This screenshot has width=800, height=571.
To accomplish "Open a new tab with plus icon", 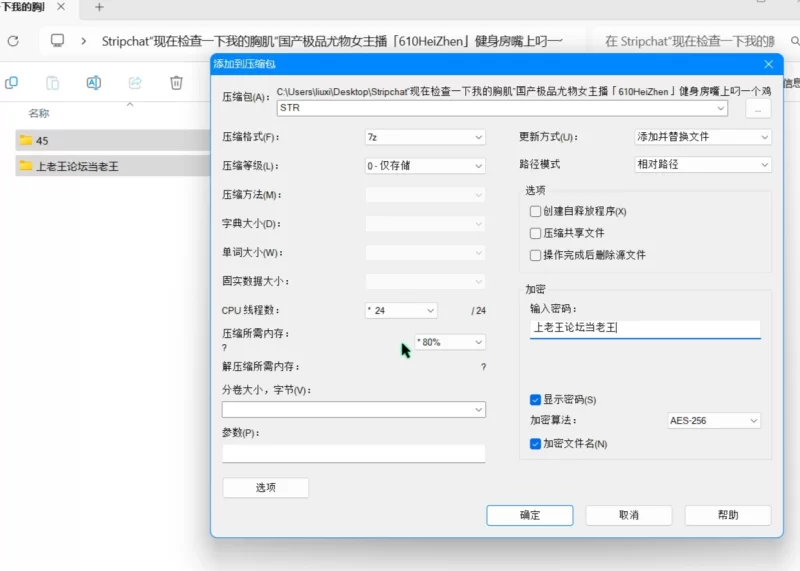I will 99,7.
